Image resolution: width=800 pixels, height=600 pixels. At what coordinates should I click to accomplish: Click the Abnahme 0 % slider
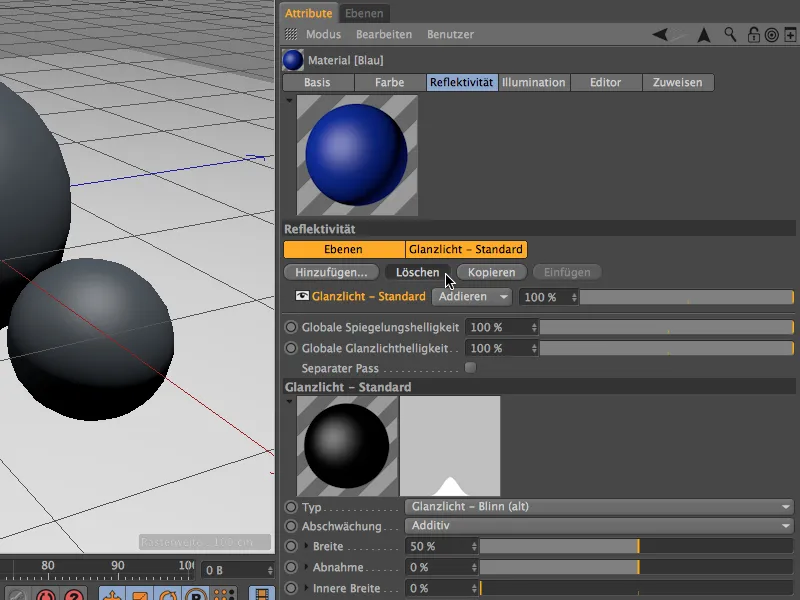636,567
